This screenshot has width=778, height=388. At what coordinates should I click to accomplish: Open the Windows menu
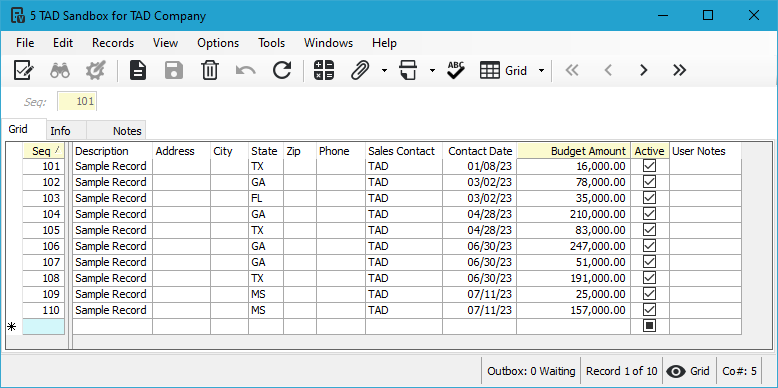point(328,43)
